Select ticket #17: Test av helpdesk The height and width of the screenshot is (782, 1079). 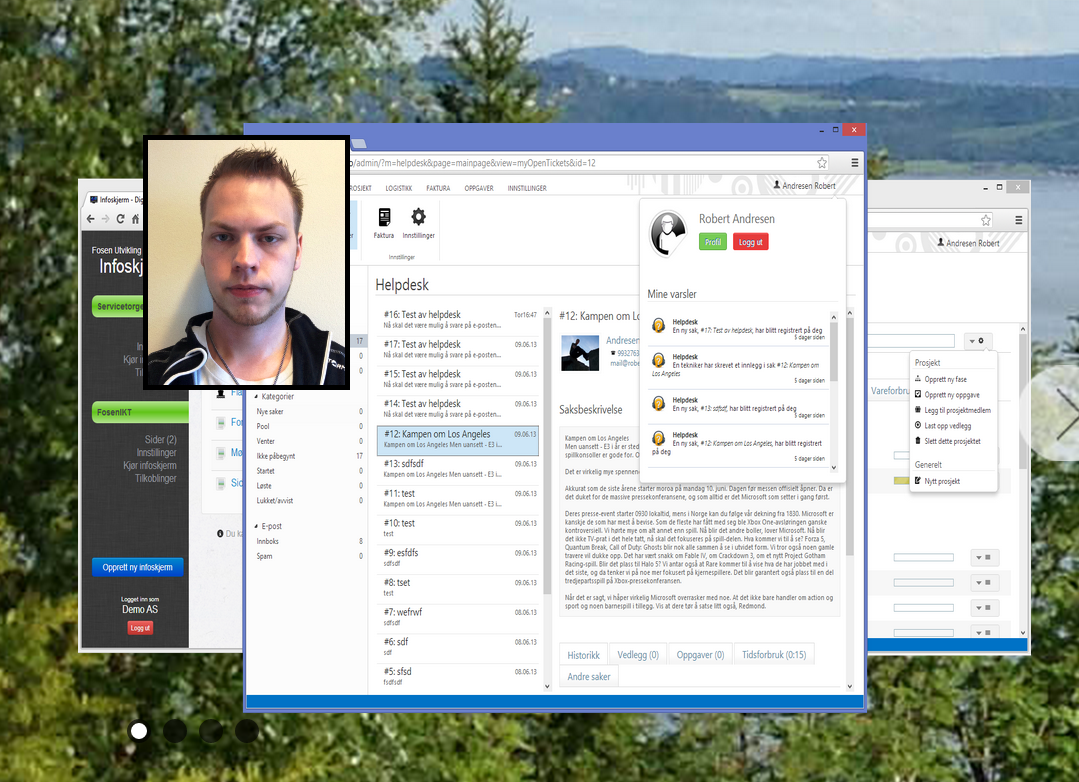[458, 349]
